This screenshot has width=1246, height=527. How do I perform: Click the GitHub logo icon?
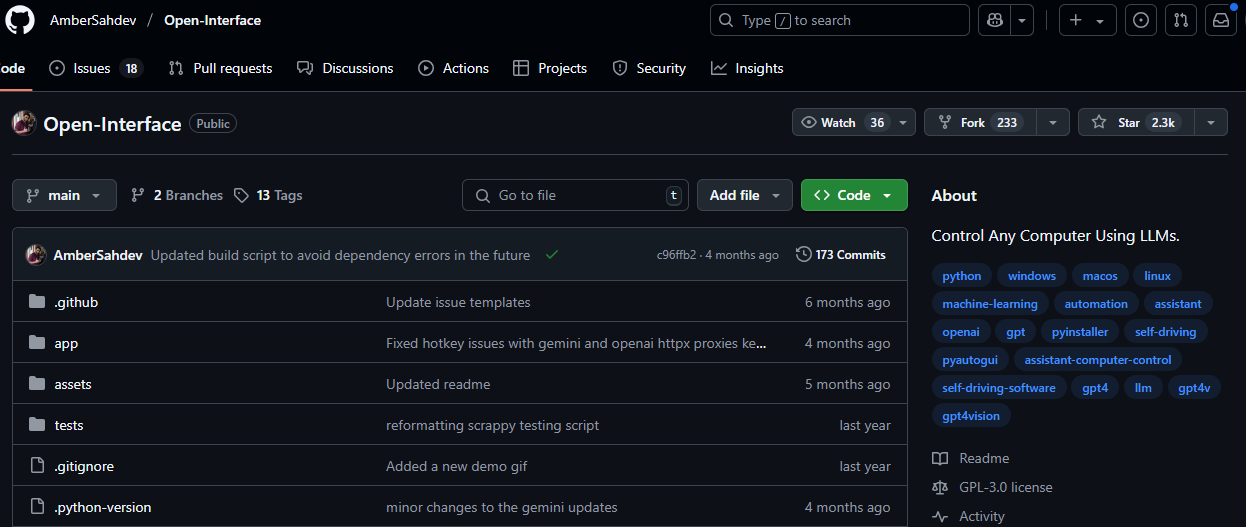20,20
